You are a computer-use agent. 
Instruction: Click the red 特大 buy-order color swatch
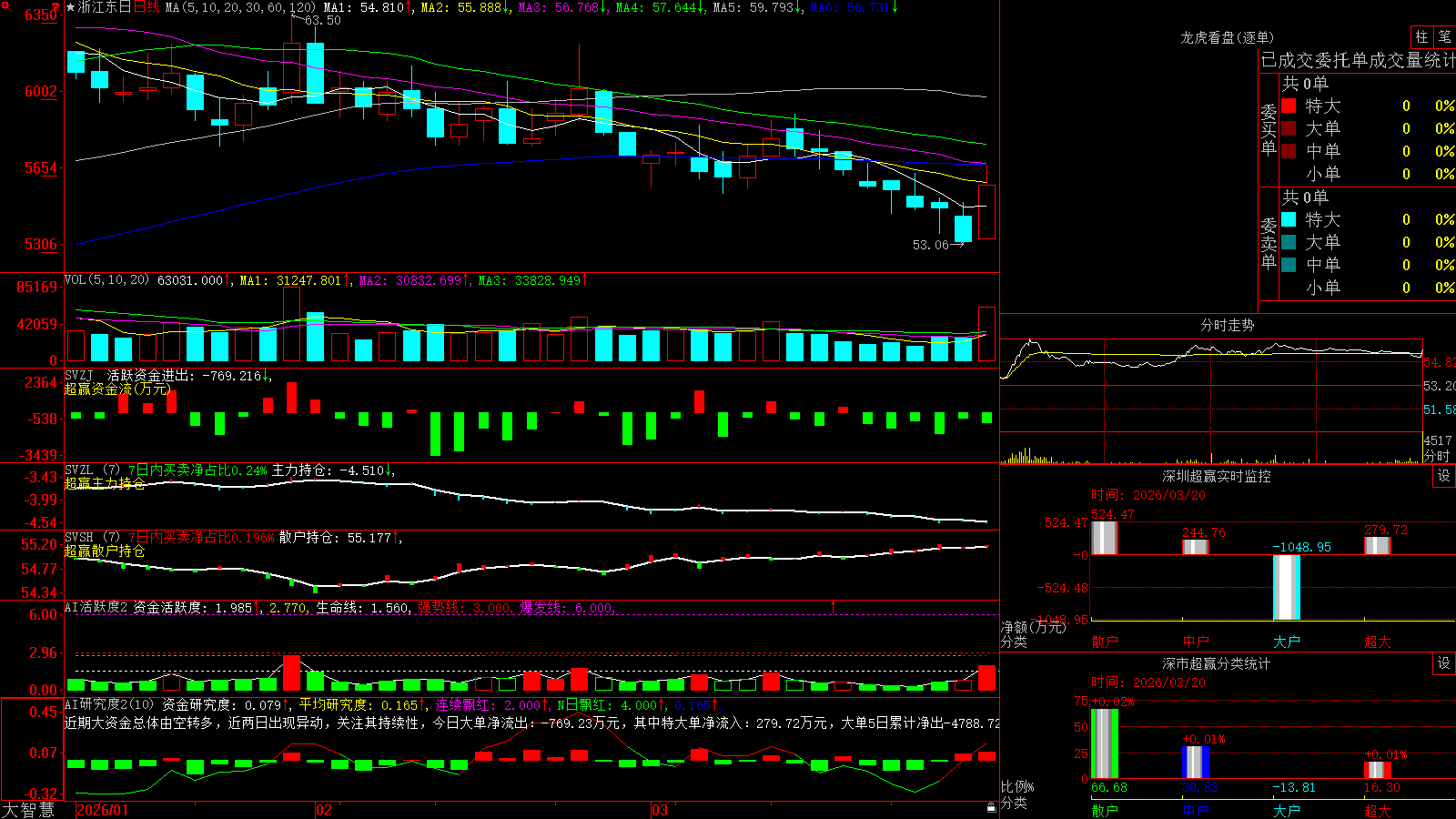coord(1289,106)
